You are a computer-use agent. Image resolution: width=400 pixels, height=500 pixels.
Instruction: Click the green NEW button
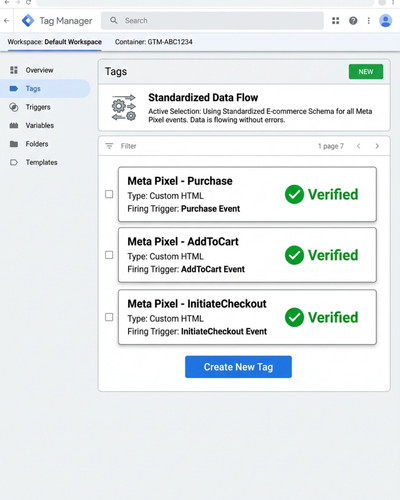[x=366, y=72]
